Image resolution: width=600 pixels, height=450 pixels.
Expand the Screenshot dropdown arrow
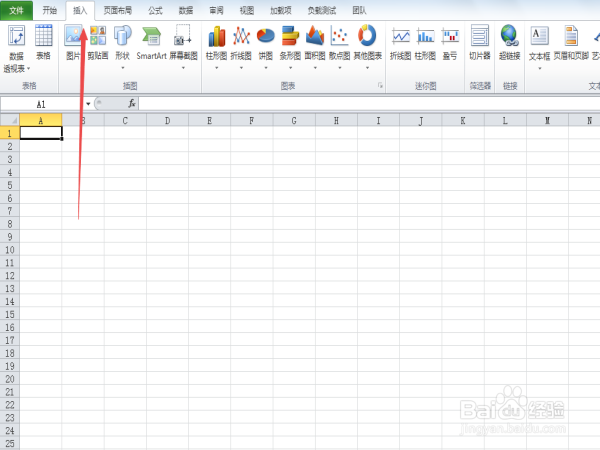[183, 68]
